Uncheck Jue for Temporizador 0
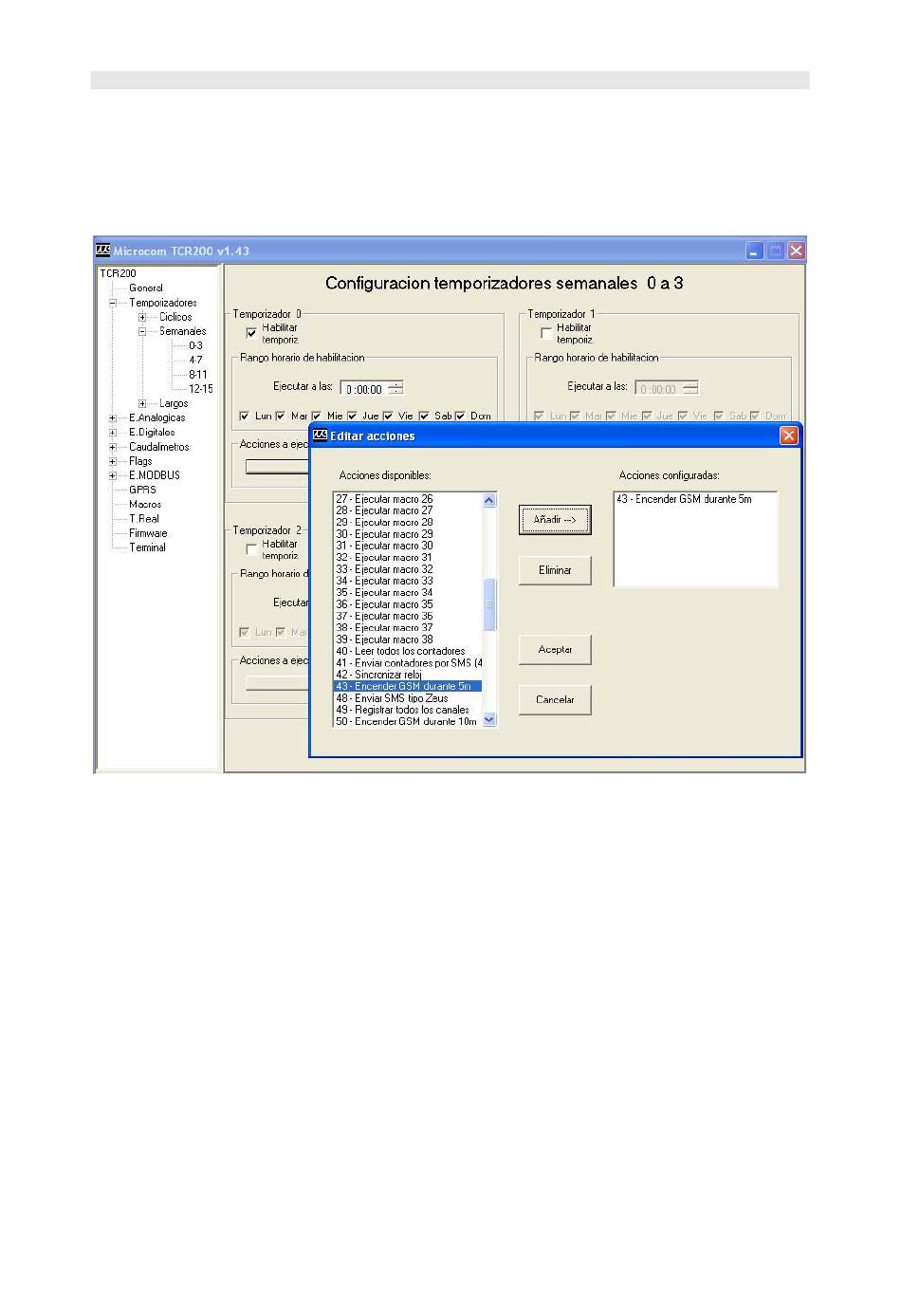This screenshot has height=1316, width=901. click(x=352, y=416)
